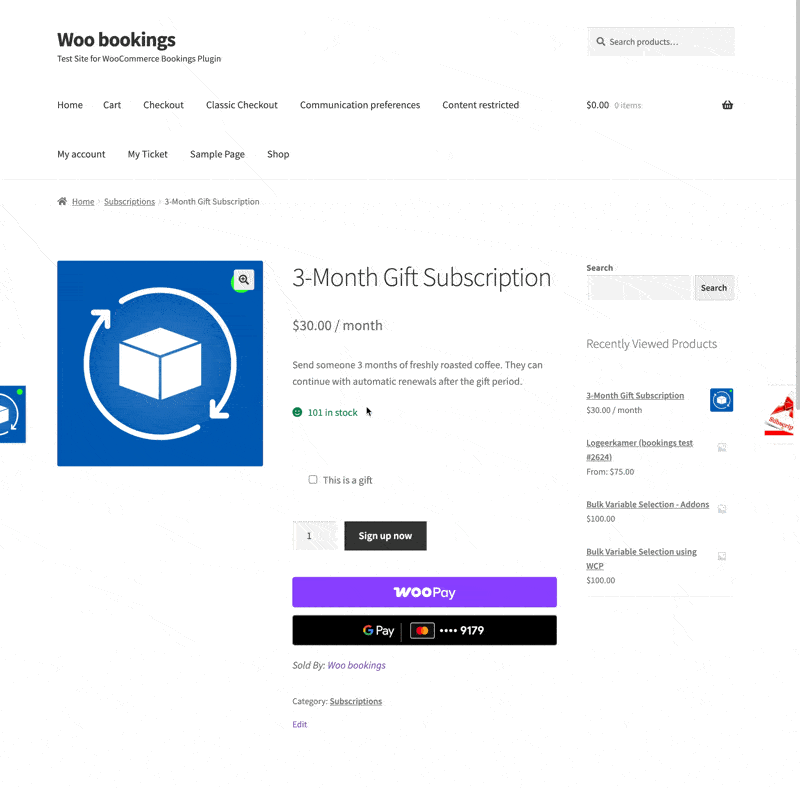Open the next product thumbnail on right edge
This screenshot has width=800, height=788.
click(780, 414)
